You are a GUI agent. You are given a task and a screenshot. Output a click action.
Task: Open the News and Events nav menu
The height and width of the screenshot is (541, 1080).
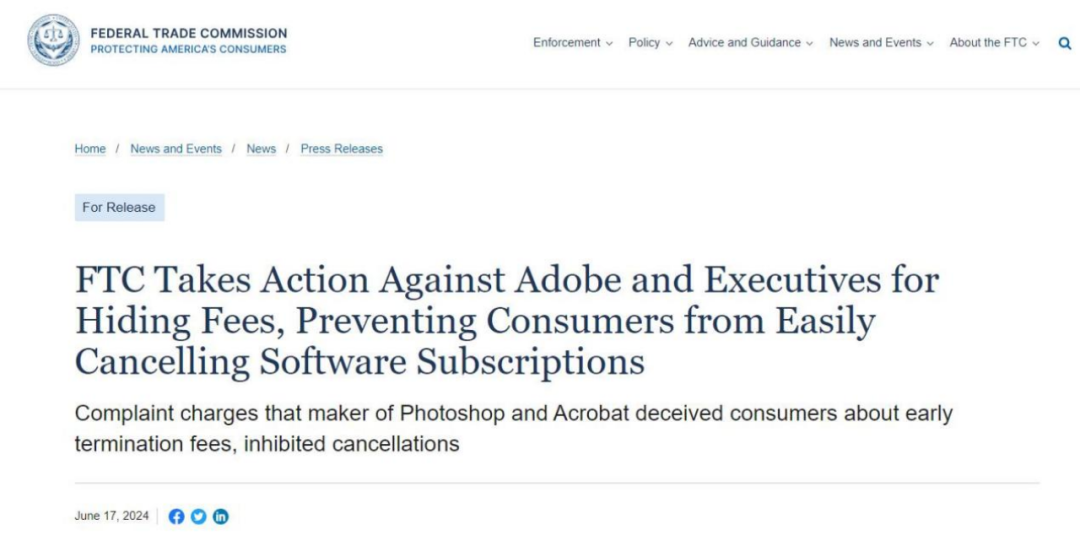(x=880, y=43)
